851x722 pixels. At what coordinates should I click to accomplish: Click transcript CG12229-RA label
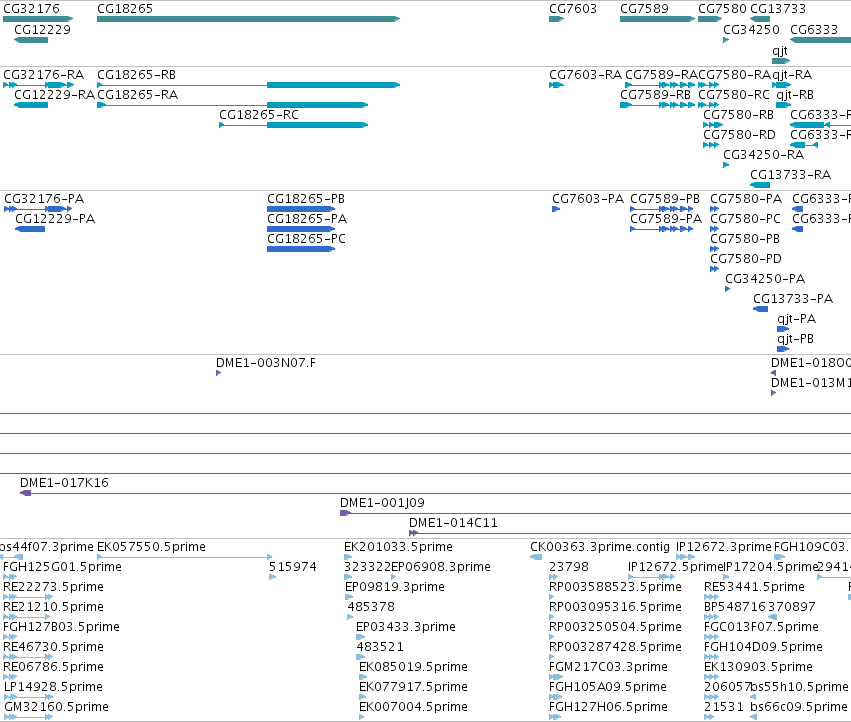[54, 94]
